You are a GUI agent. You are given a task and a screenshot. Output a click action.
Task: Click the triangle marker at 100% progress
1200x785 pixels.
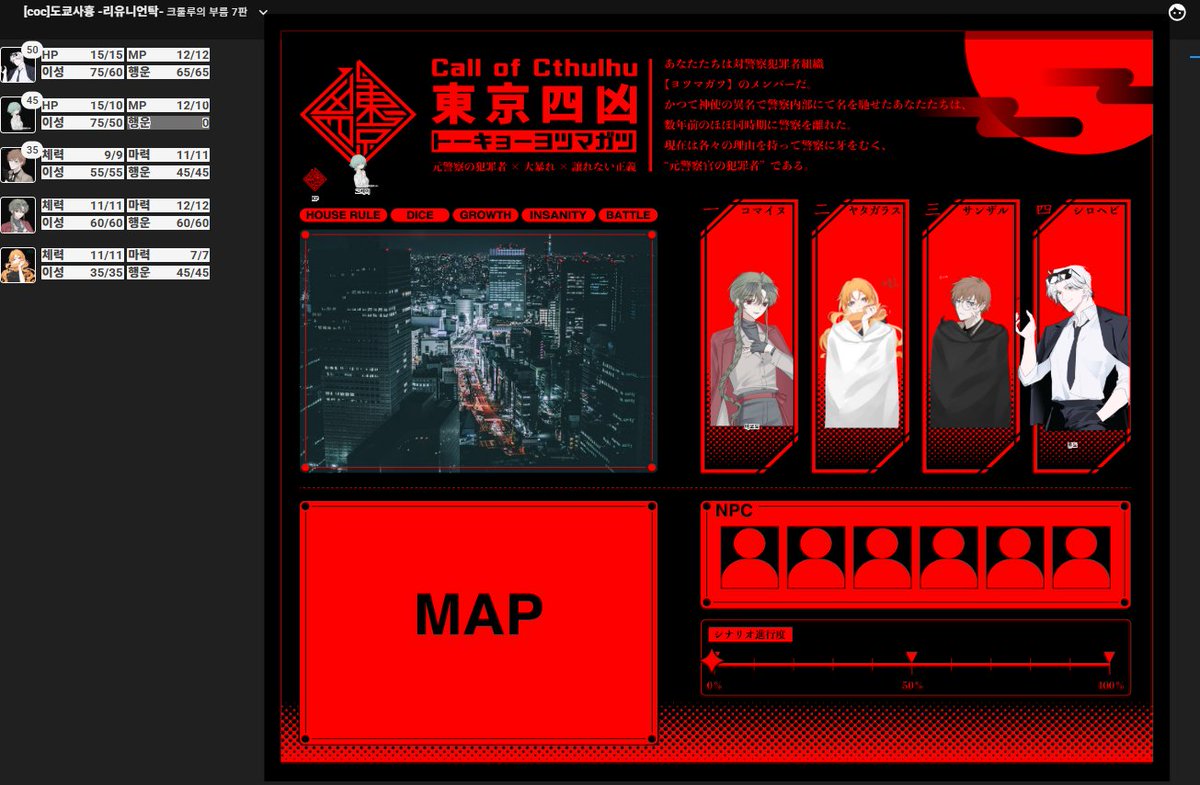click(x=1108, y=657)
